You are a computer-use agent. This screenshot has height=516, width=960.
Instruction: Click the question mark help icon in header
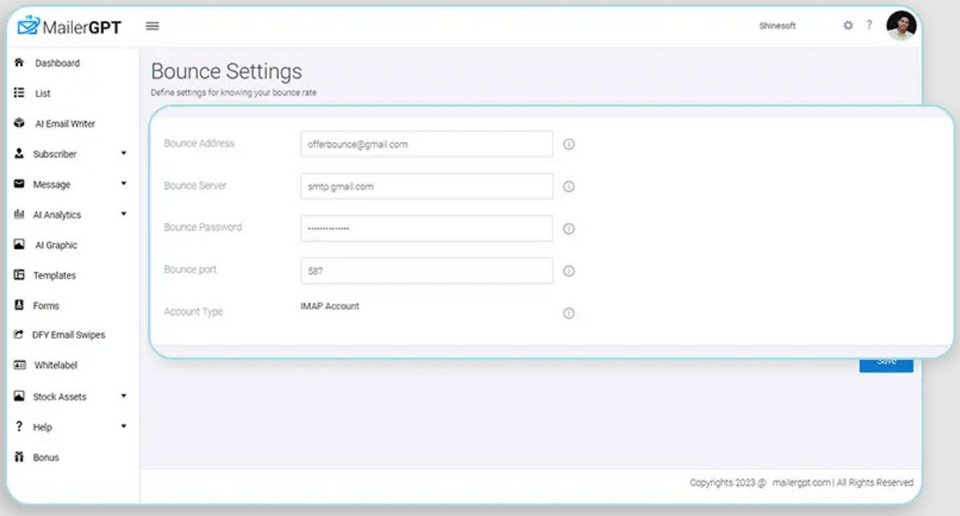click(869, 24)
